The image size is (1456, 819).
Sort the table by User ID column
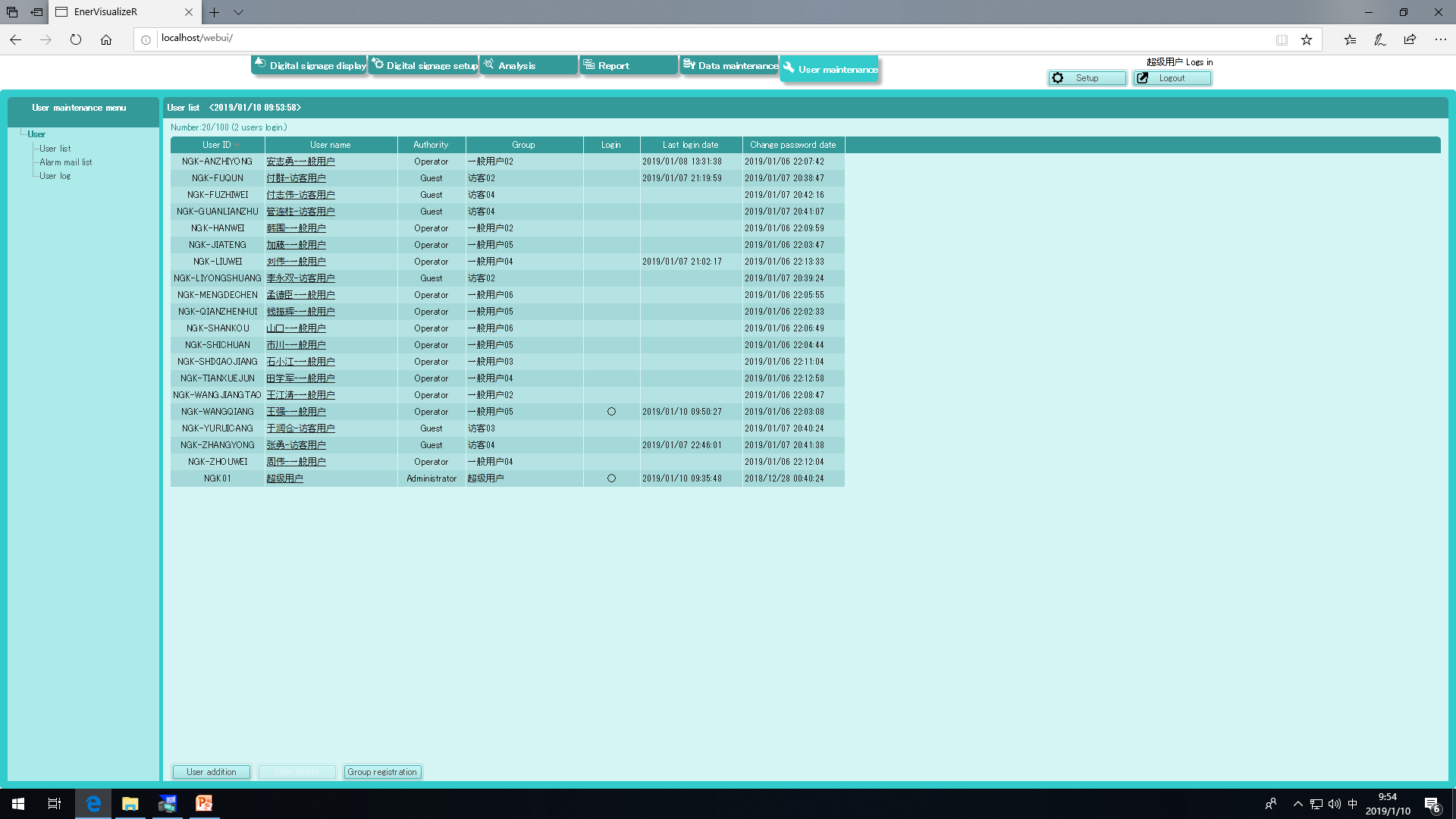coord(217,145)
